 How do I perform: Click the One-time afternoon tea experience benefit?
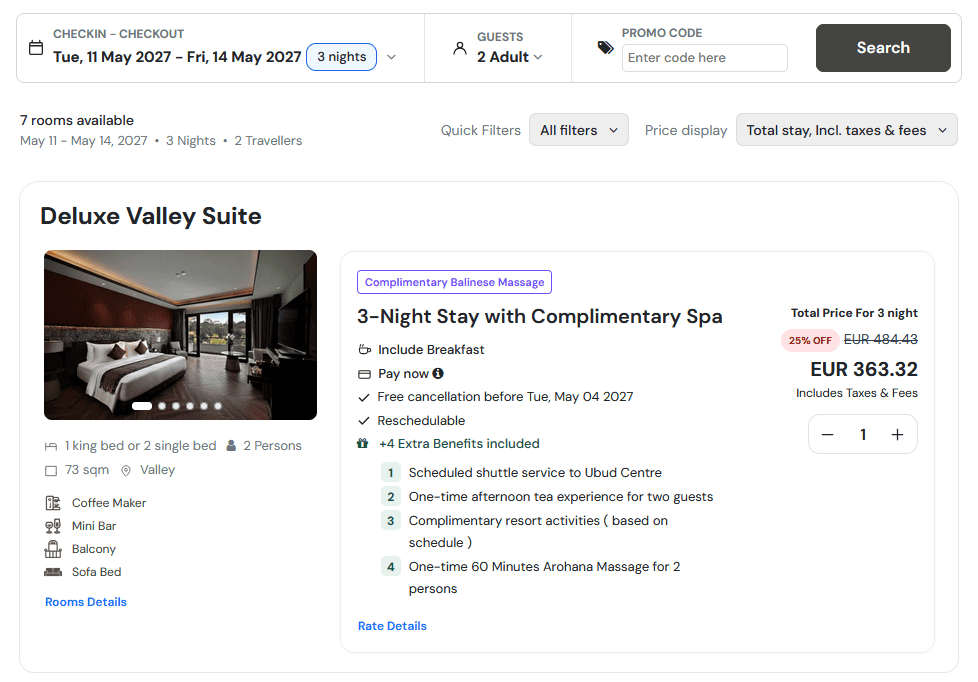pos(561,497)
